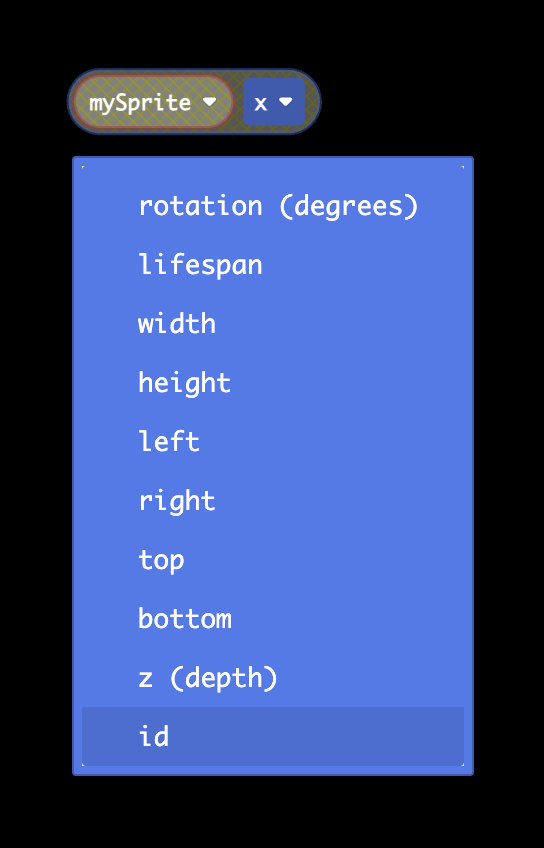Click the white triangle next to x
544x848 pixels.
point(286,102)
